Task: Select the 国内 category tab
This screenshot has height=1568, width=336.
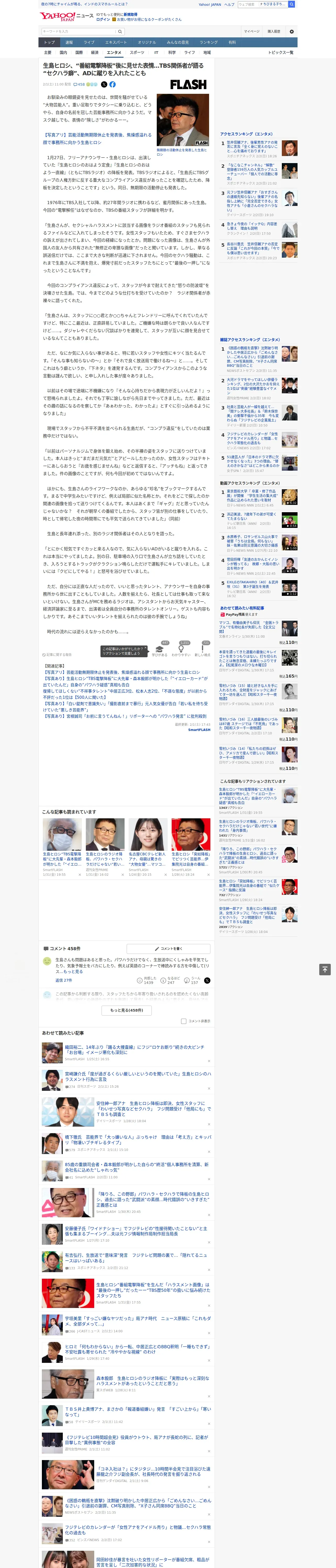Action: point(63,52)
